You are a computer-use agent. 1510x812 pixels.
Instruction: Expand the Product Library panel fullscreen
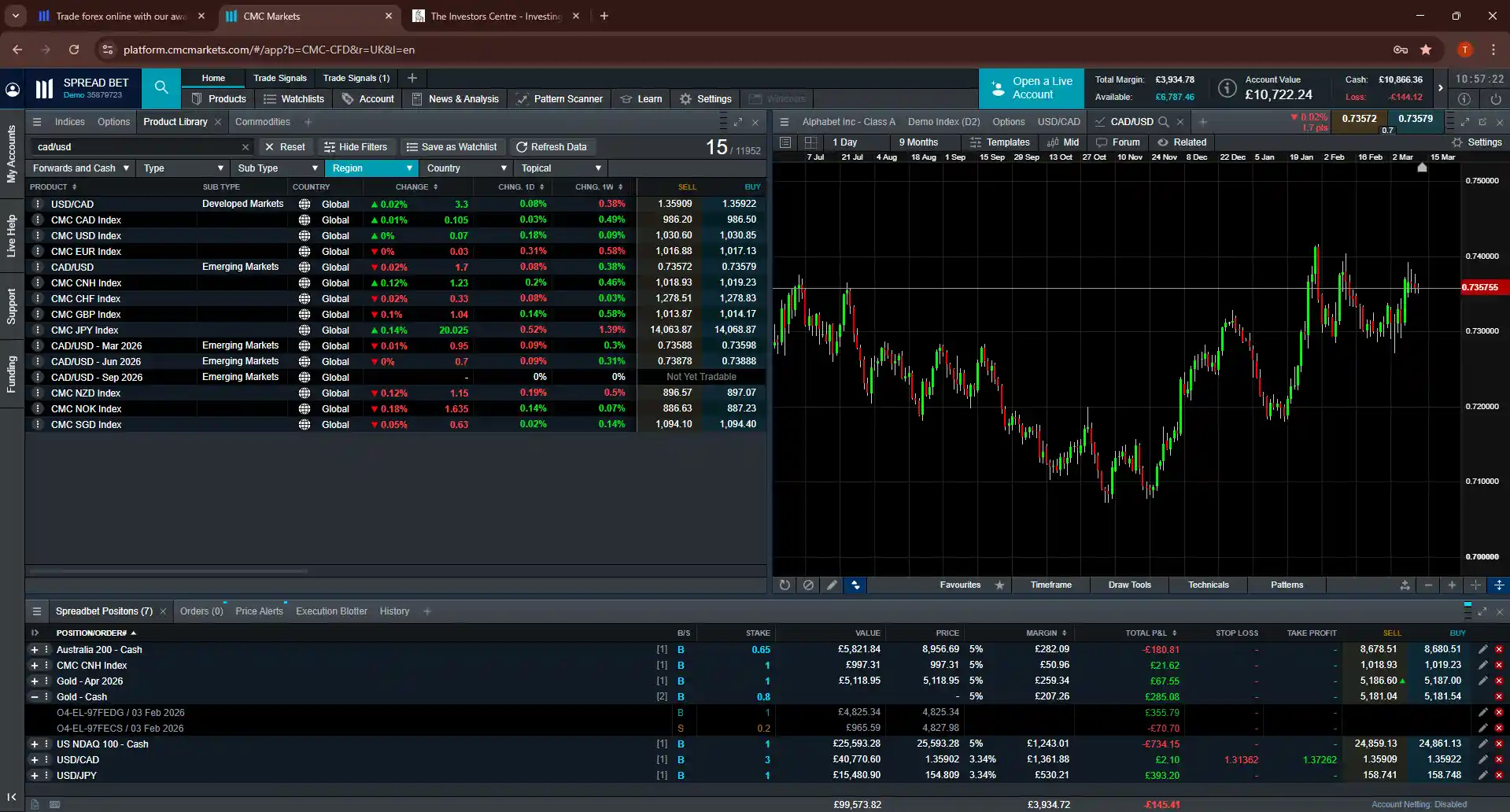738,122
